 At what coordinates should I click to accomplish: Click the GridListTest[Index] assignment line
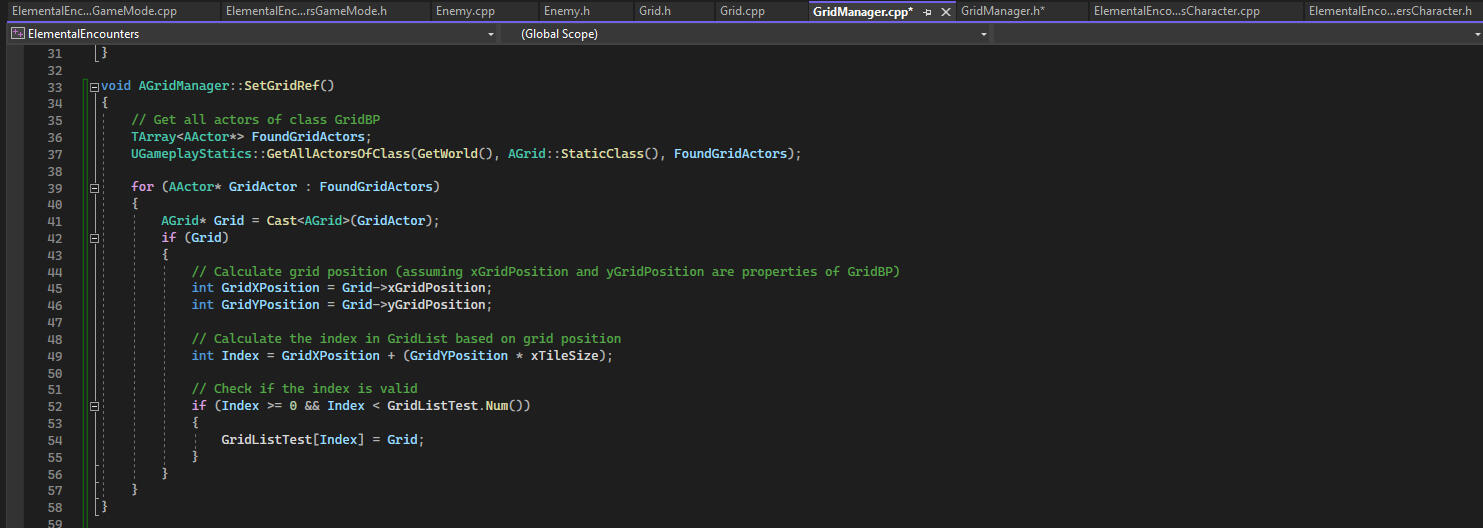click(x=322, y=440)
